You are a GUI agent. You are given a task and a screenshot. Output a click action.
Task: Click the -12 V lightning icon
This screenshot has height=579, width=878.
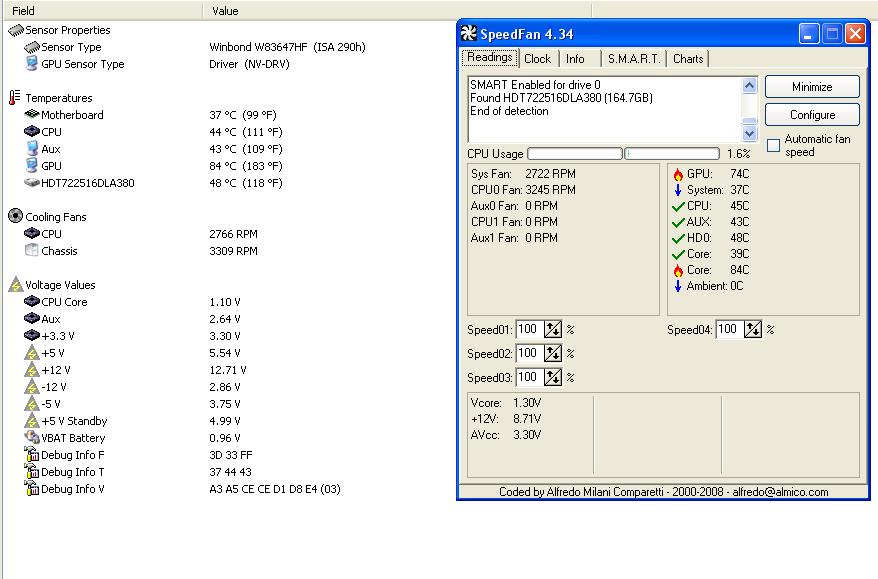coord(32,387)
